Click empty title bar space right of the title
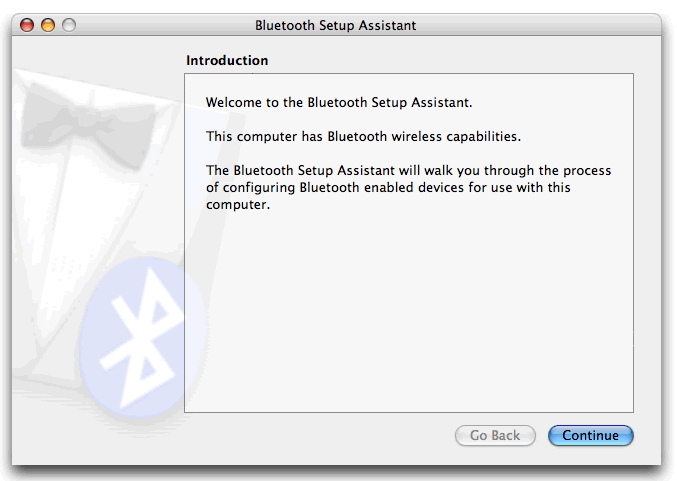This screenshot has height=481, width=677. (540, 25)
